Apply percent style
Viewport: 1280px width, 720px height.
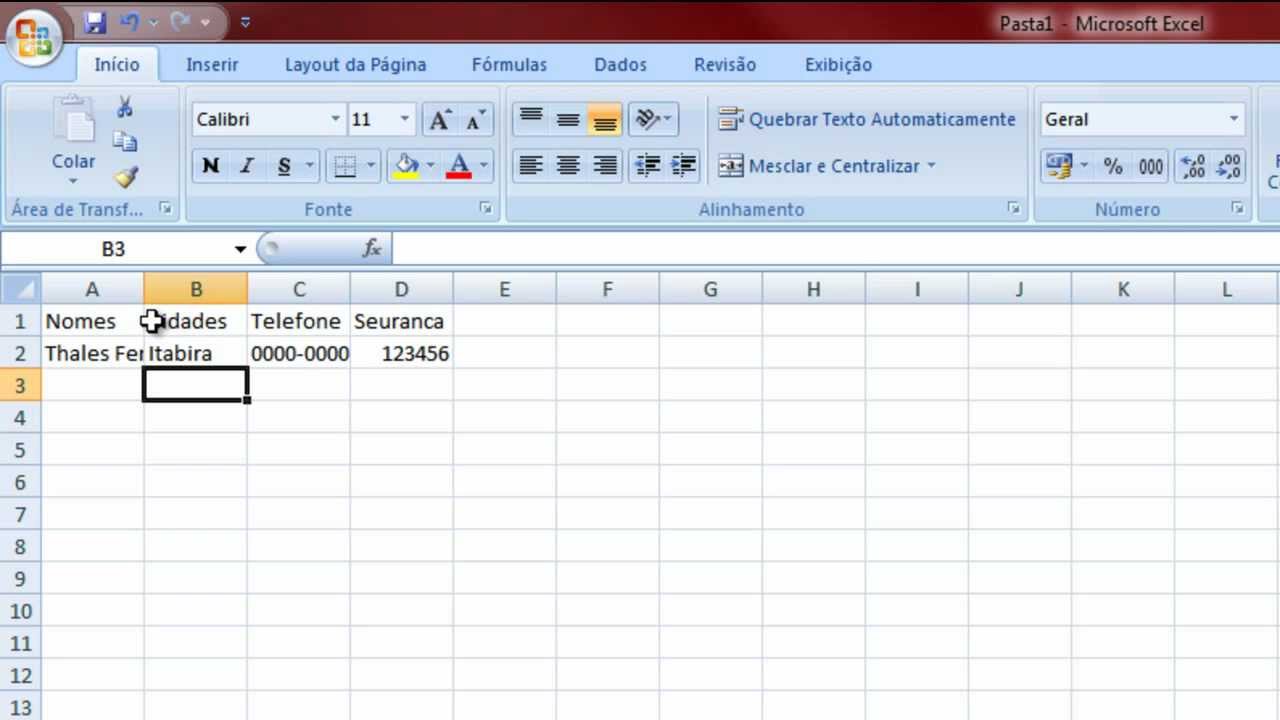(x=1113, y=166)
